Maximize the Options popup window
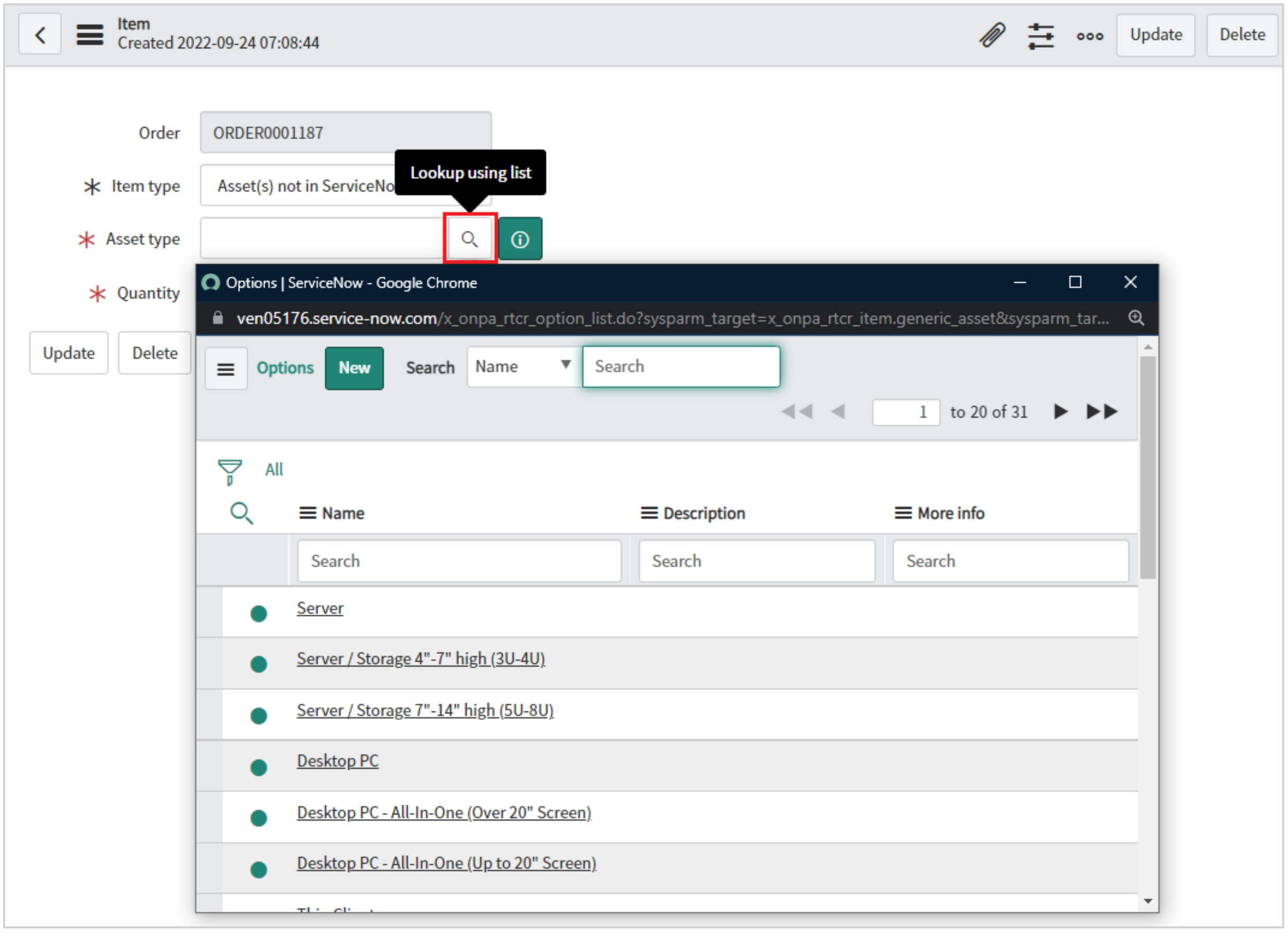 coord(1074,282)
